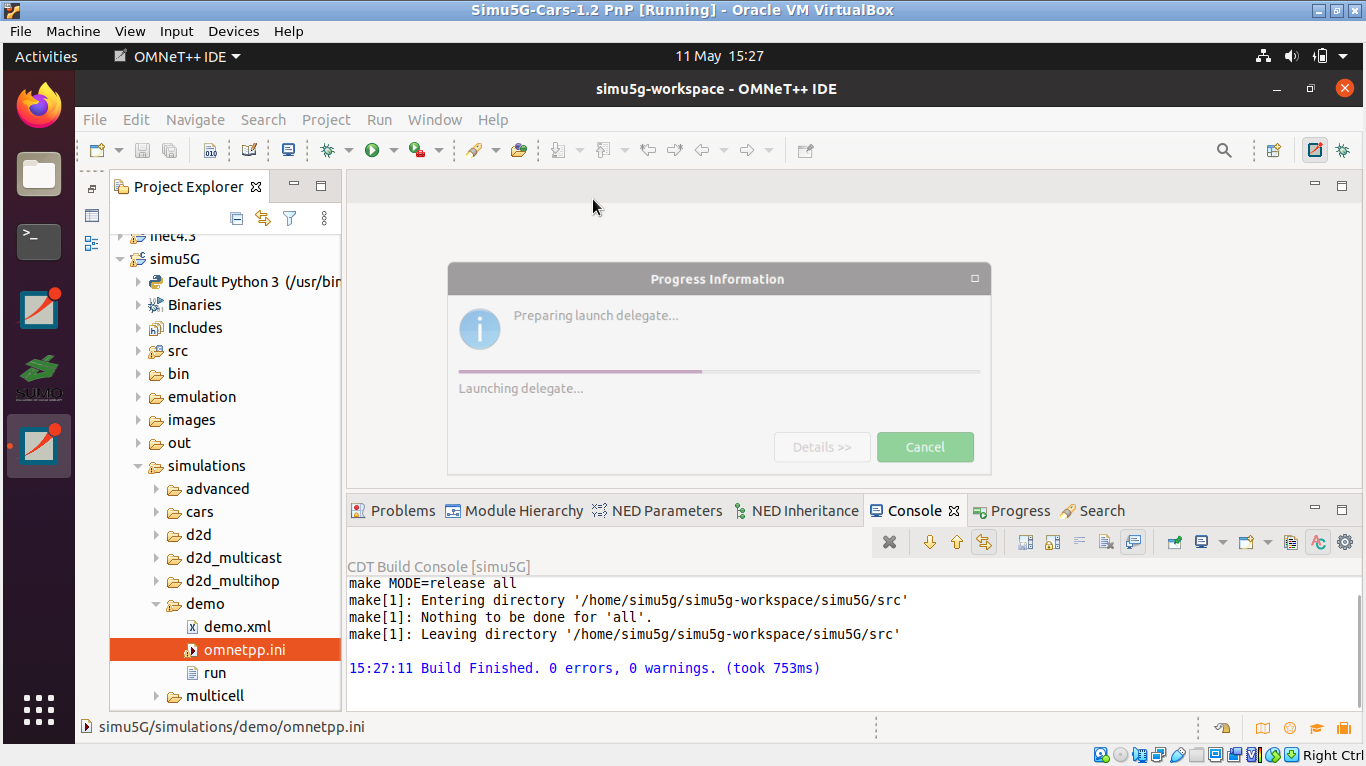Open the OMNeT++ IDE app menu in top bar
This screenshot has width=1366, height=766.
[x=178, y=57]
